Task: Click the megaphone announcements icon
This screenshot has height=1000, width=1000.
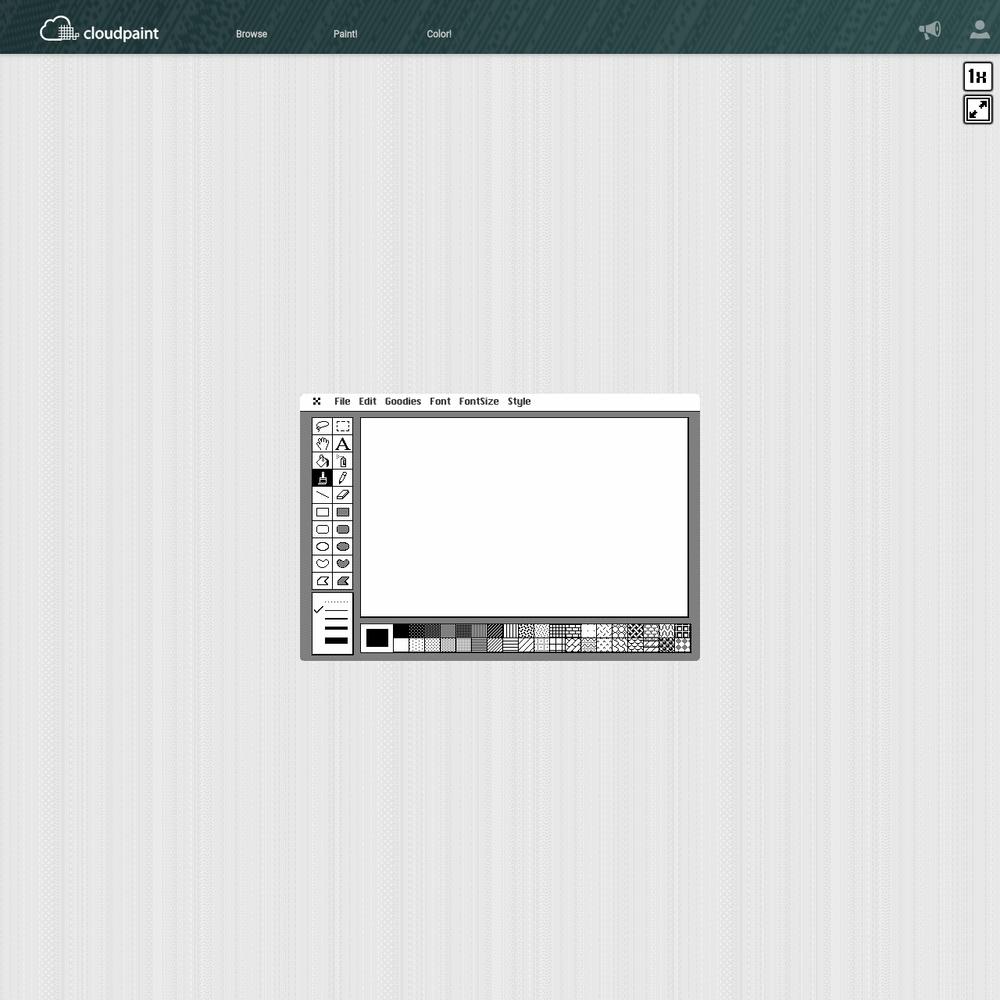Action: [929, 30]
